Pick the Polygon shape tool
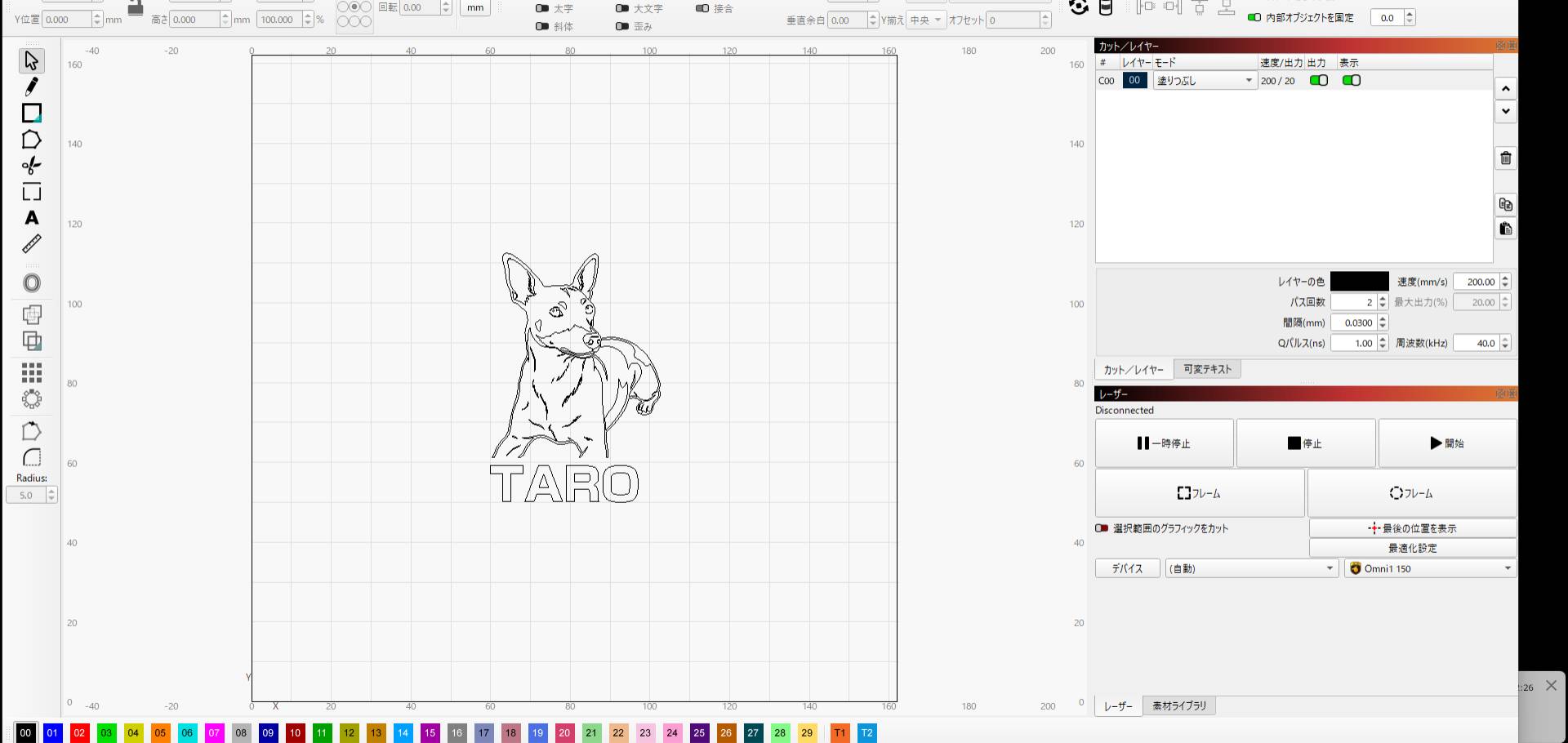Screen dimensions: 1568x743 (31, 140)
